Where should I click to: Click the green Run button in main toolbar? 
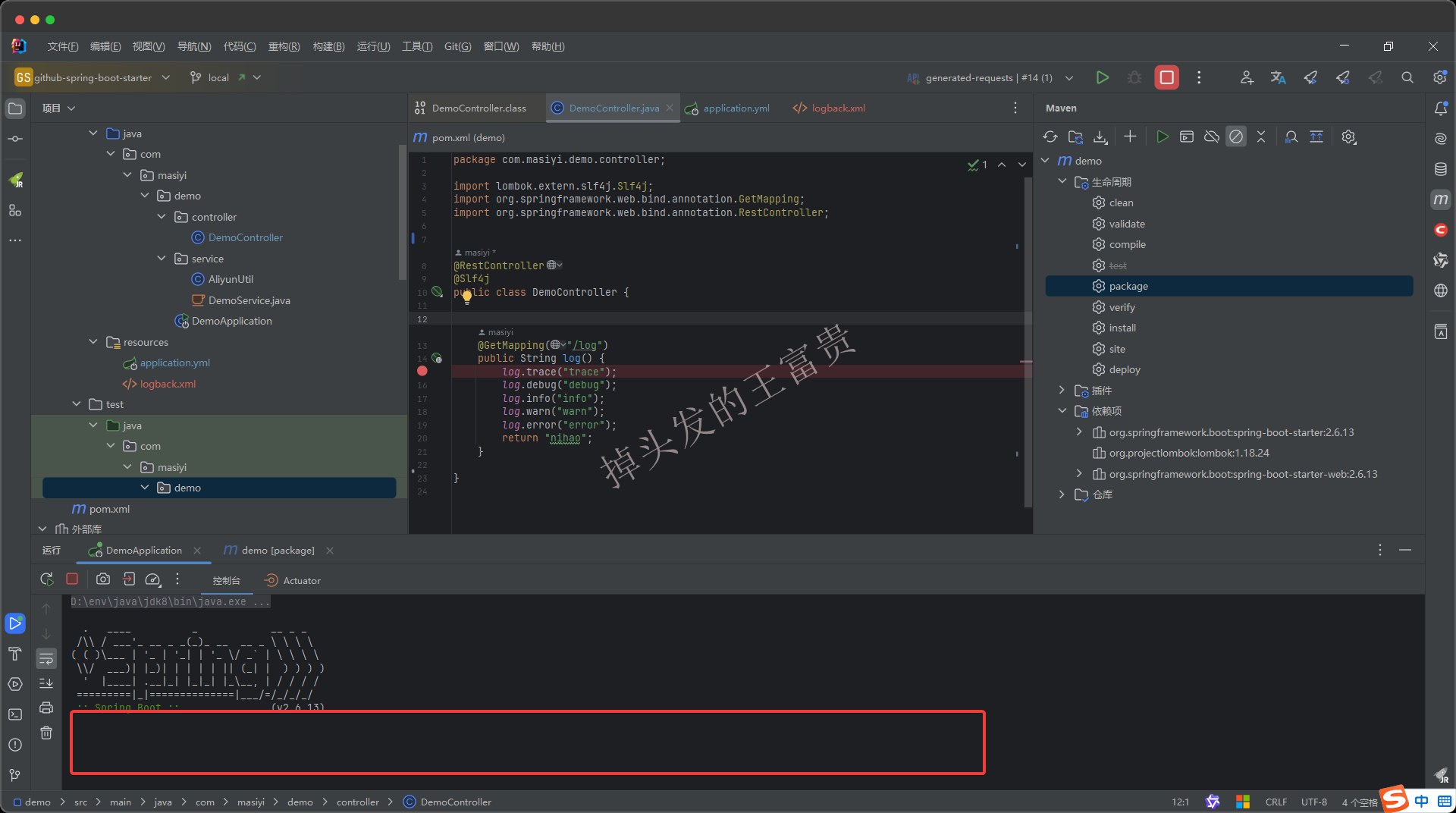point(1102,77)
